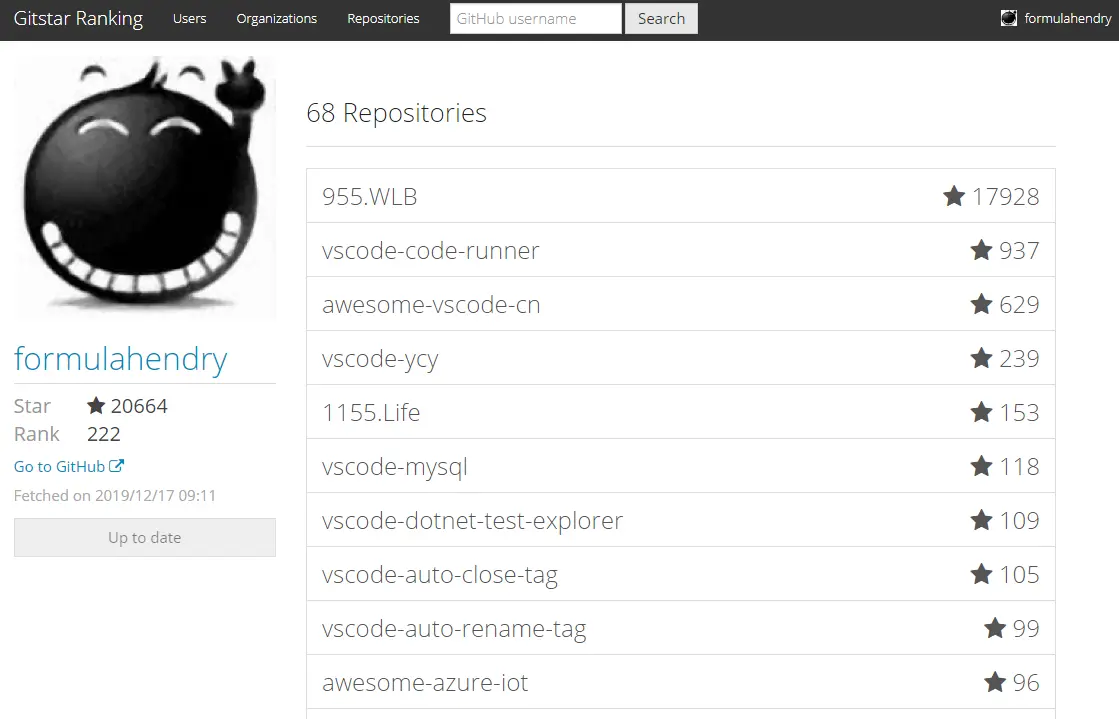
Task: Click the total star count 20664
Action: [x=139, y=406]
